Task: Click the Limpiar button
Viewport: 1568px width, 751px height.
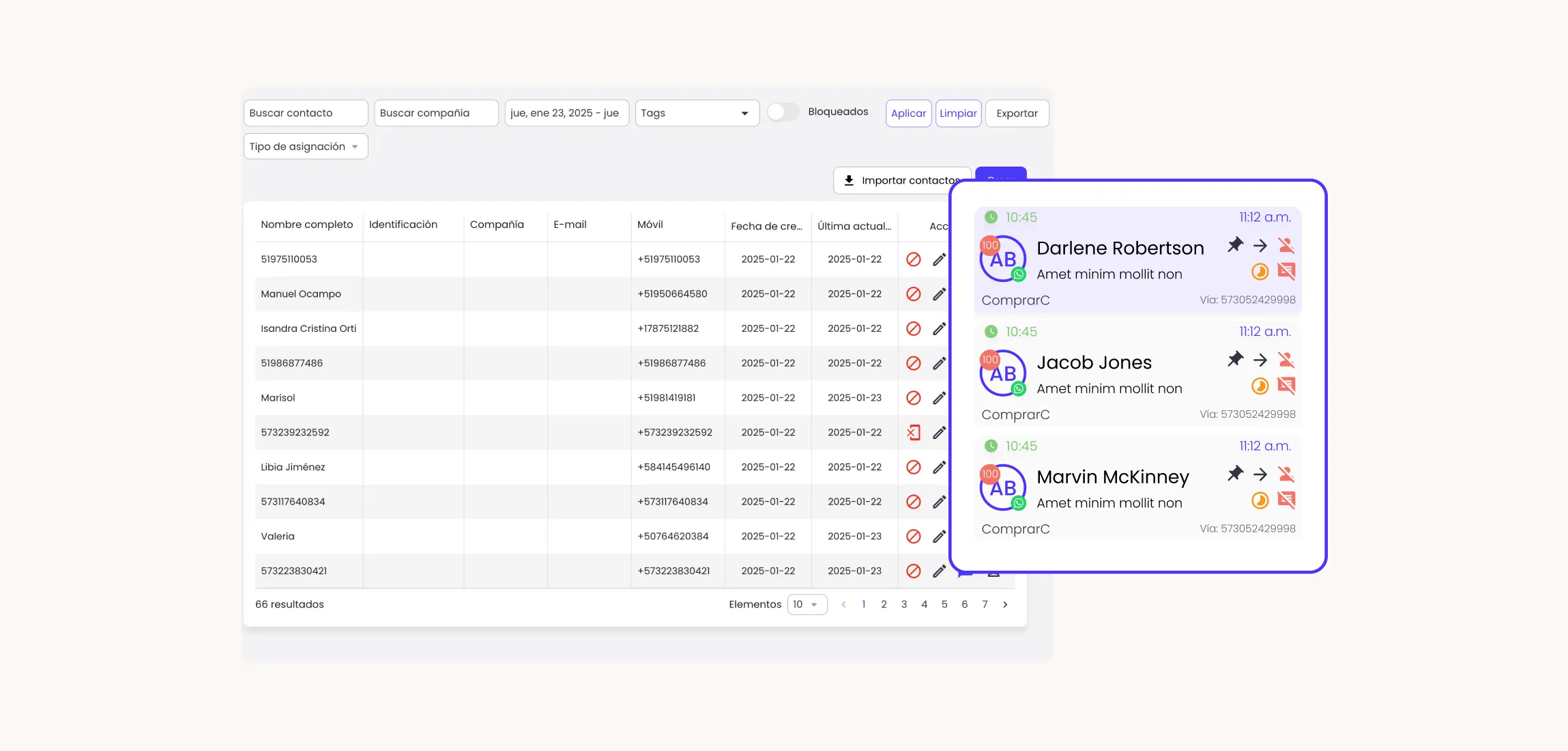Action: click(x=958, y=113)
